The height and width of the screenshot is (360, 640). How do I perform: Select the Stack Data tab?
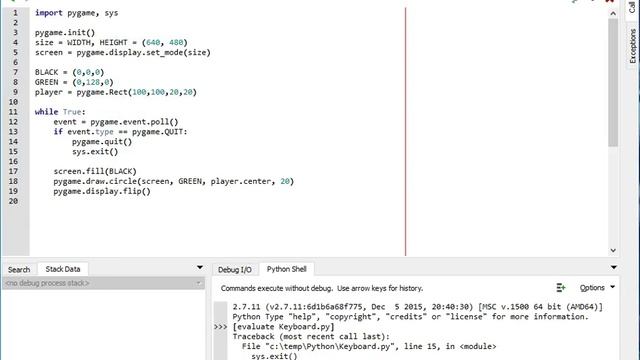click(63, 269)
